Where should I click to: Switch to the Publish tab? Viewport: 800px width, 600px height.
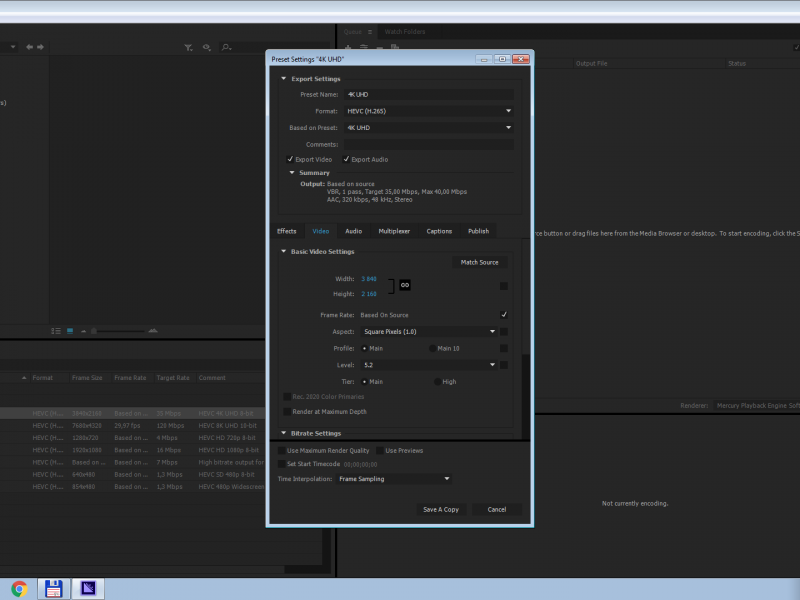point(479,231)
